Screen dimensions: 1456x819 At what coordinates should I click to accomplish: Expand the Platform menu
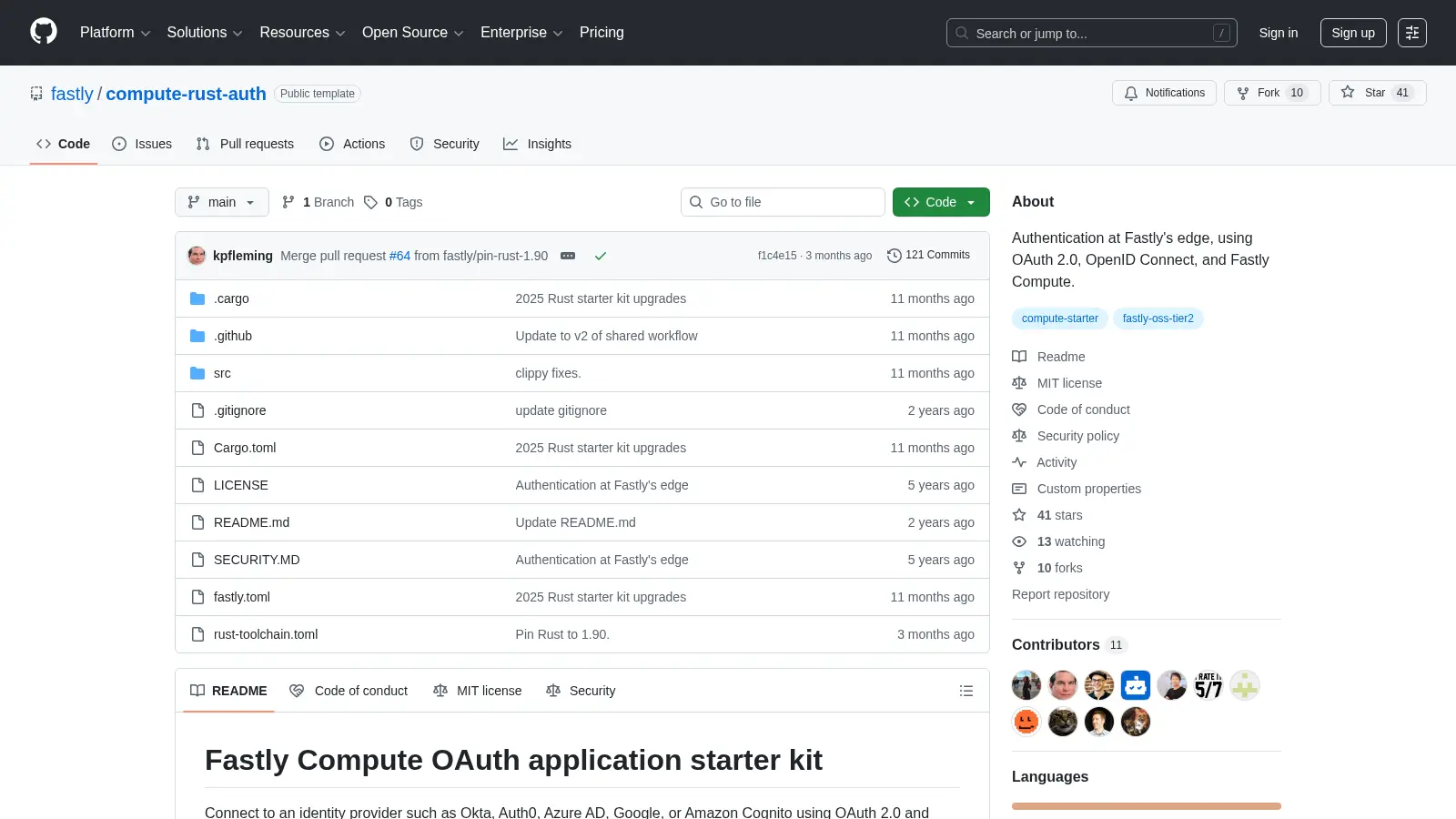click(x=115, y=33)
